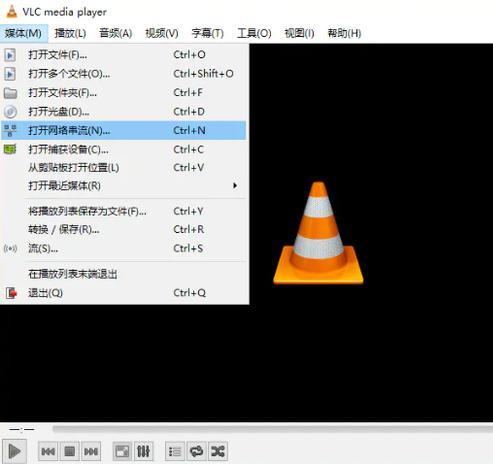Open the 视图(I) menu
This screenshot has height=464, width=493.
pyautogui.click(x=299, y=33)
